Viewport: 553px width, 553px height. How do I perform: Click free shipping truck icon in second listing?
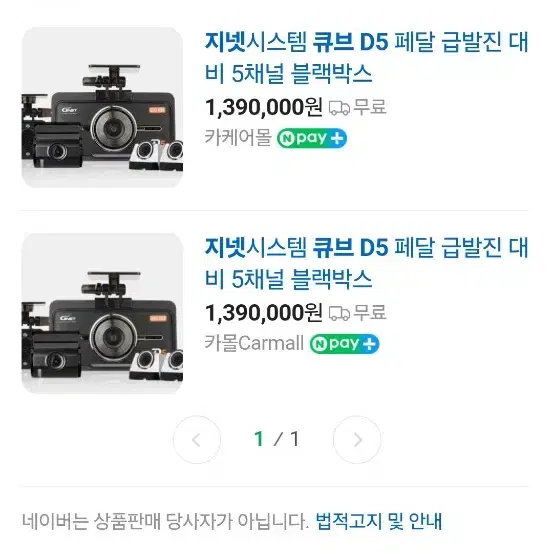pos(339,313)
